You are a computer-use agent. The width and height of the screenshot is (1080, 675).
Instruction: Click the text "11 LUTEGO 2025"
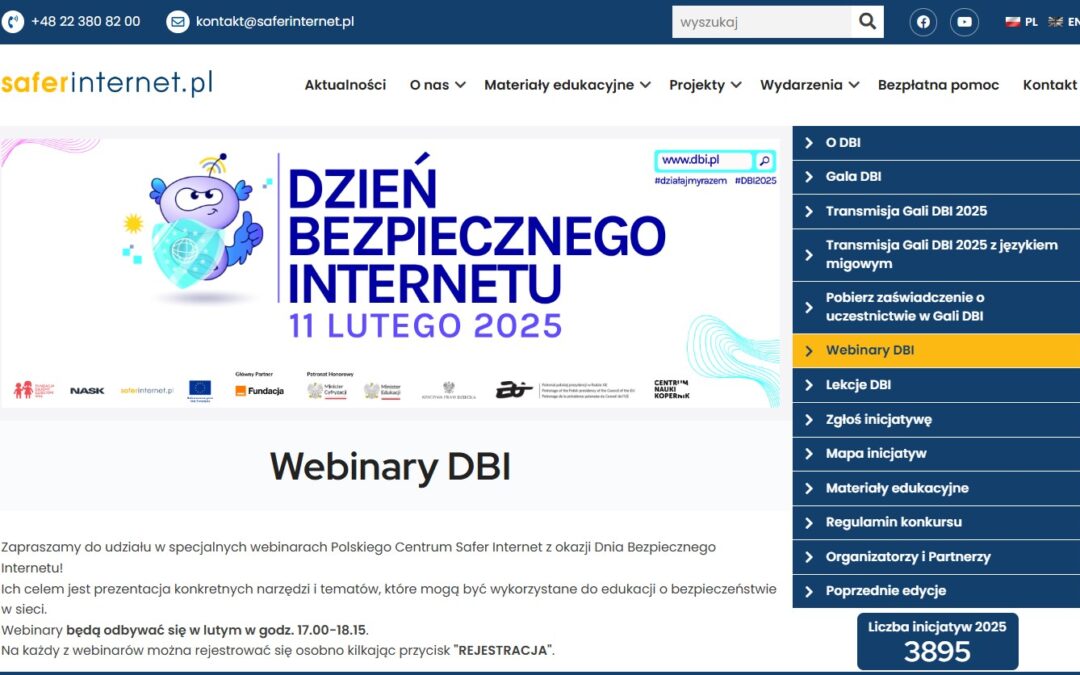pyautogui.click(x=425, y=326)
